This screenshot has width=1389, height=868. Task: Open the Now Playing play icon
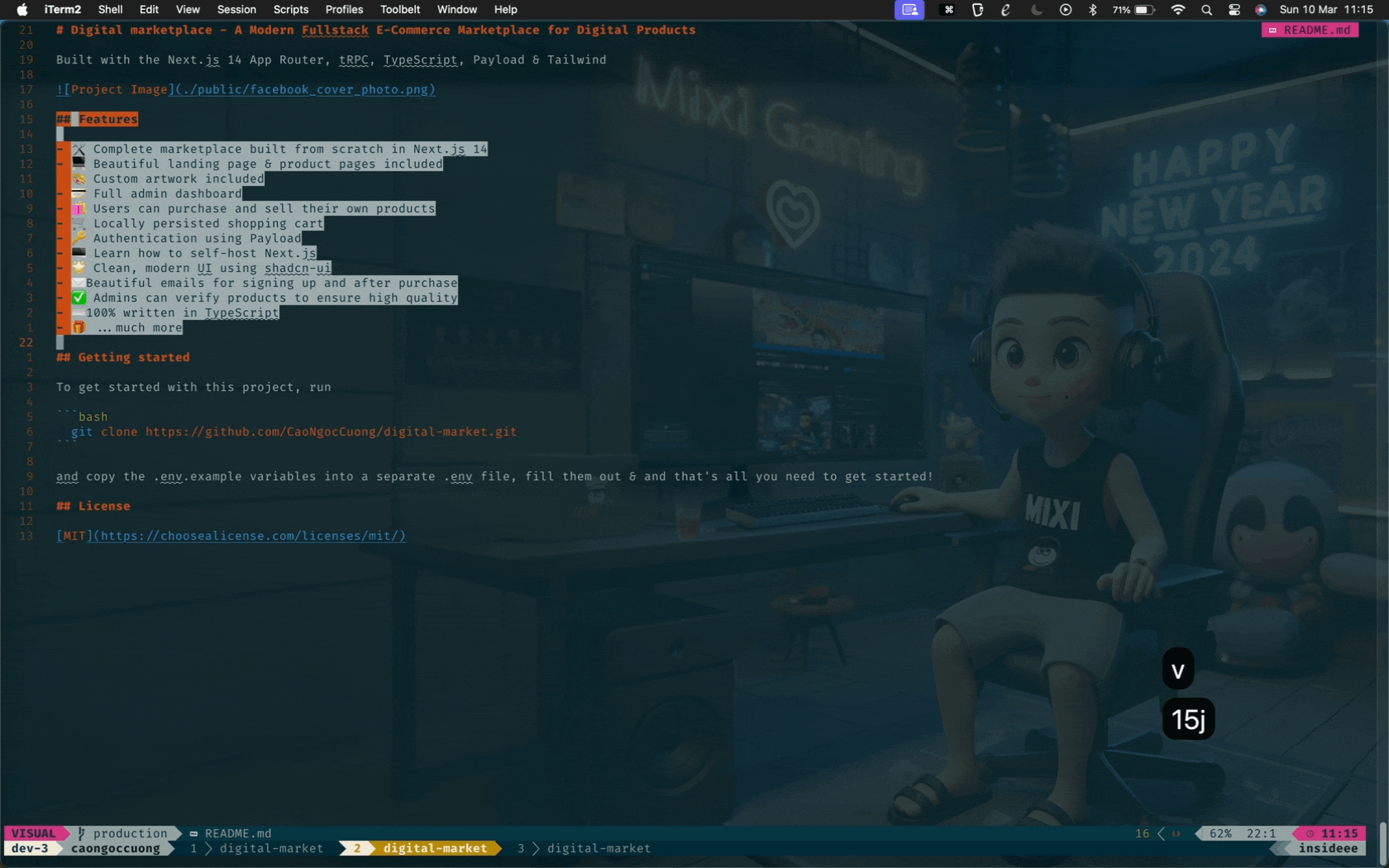coord(1066,10)
